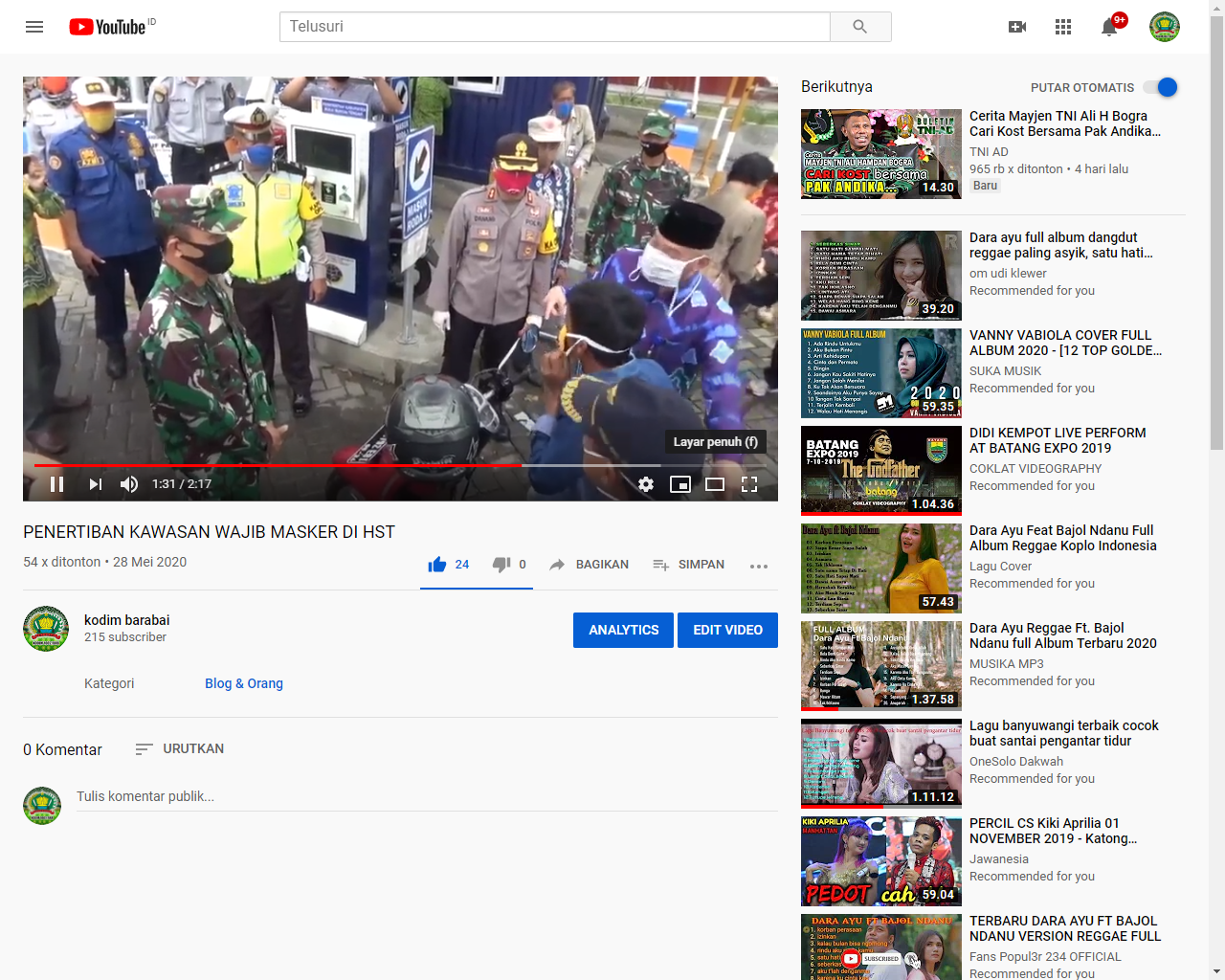Open video settings gear

coord(646,484)
